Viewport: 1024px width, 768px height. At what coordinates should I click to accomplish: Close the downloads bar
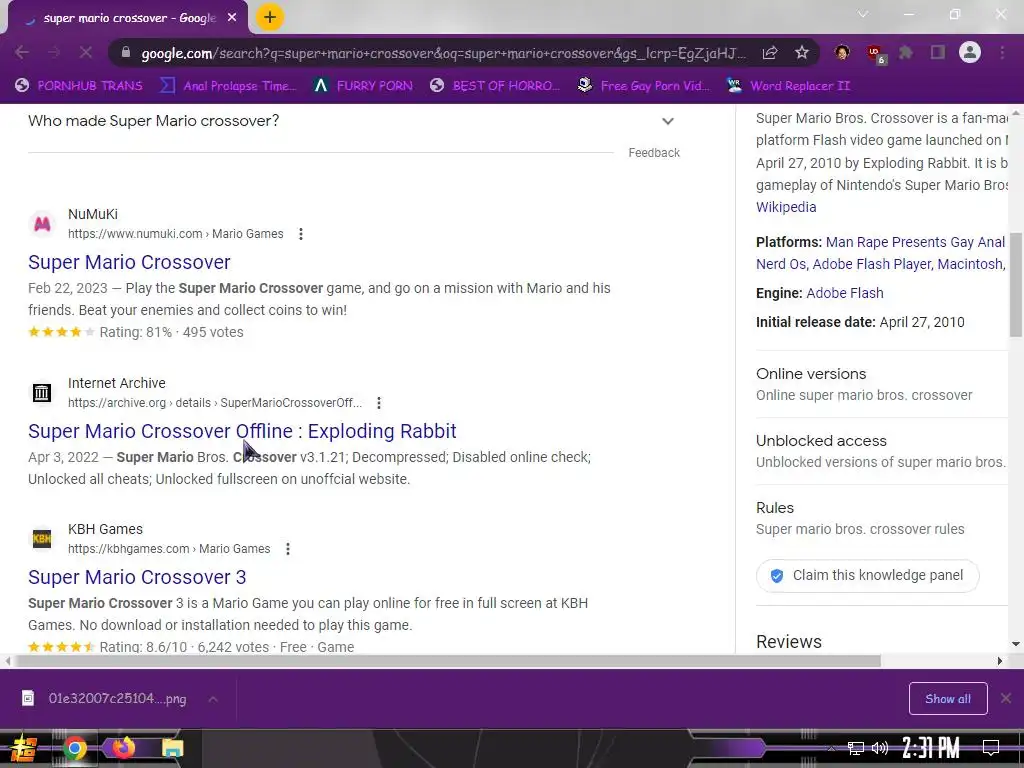[1006, 699]
